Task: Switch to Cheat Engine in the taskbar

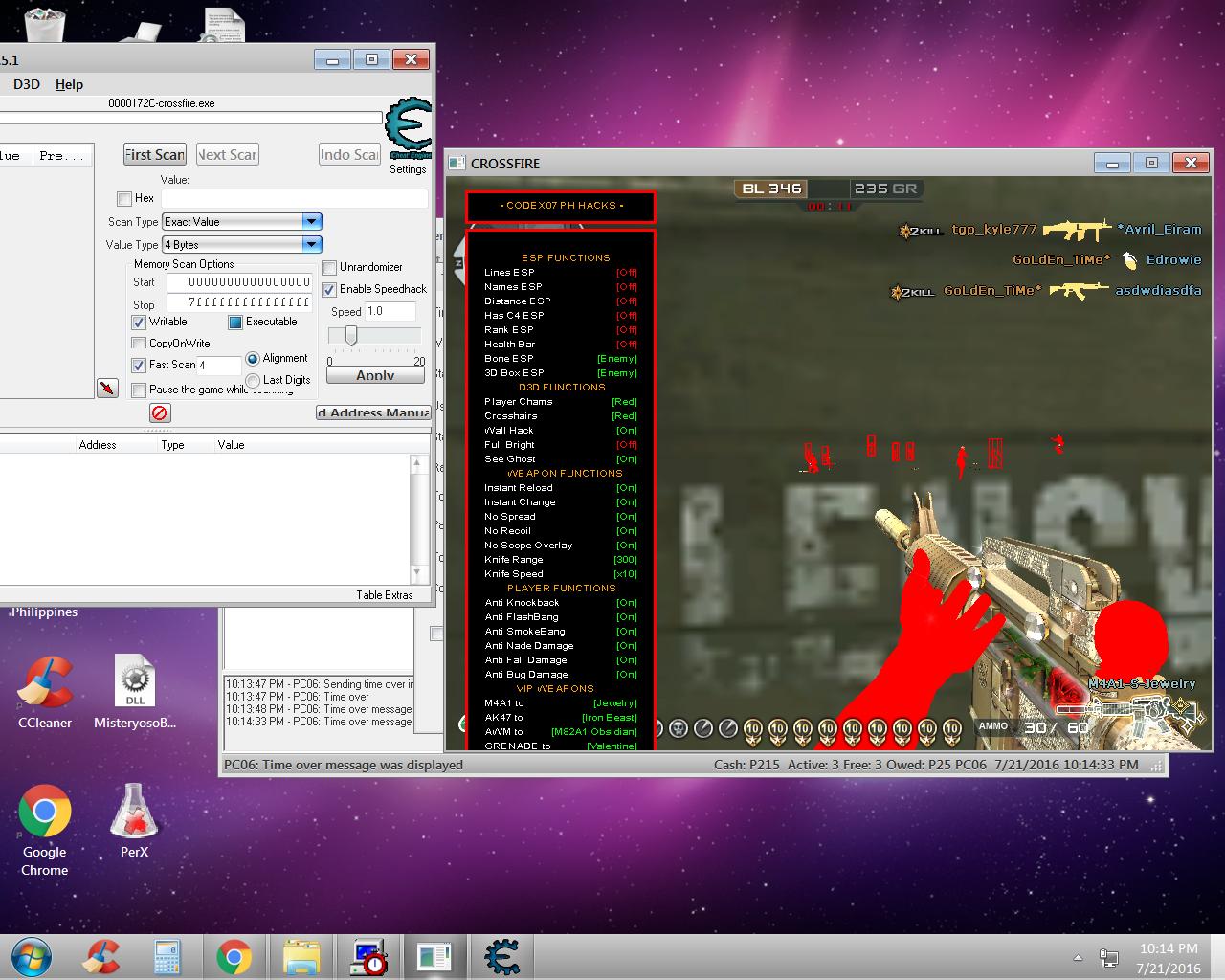Action: tap(502, 957)
